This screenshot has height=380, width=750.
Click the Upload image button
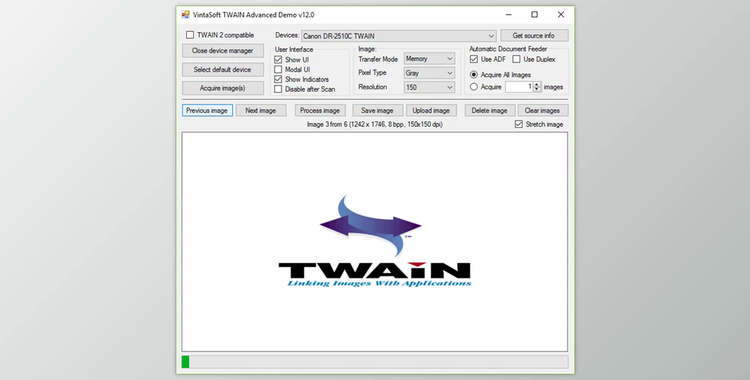[x=431, y=111]
